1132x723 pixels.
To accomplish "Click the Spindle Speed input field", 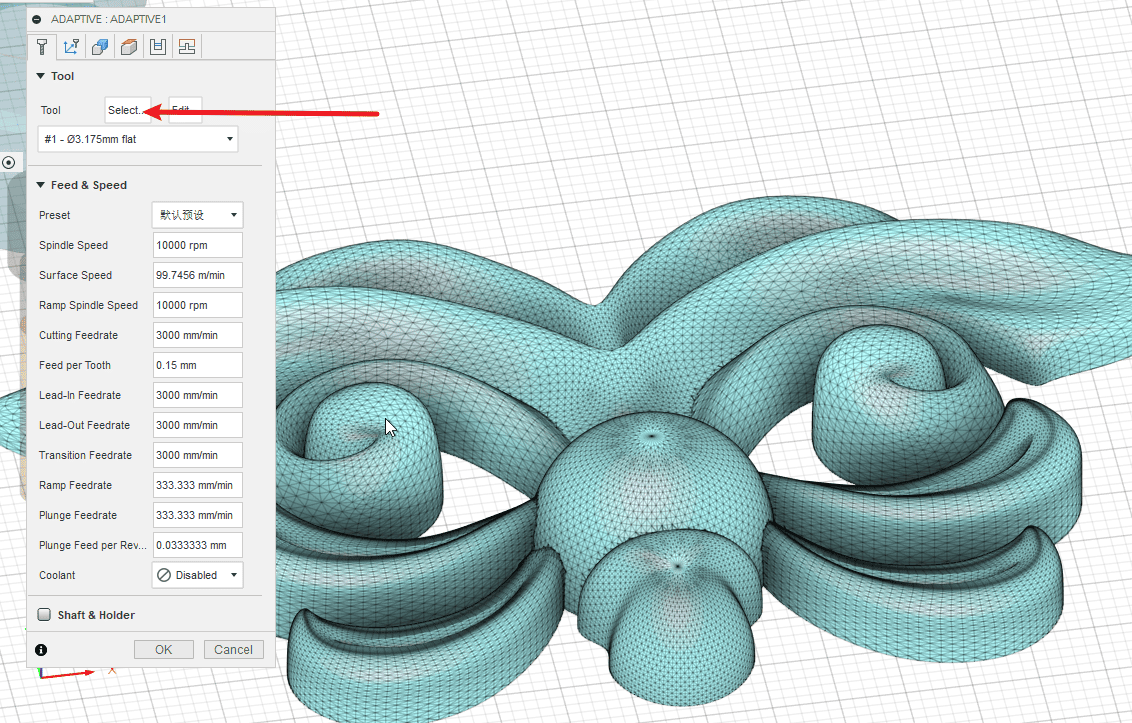I will pos(198,245).
